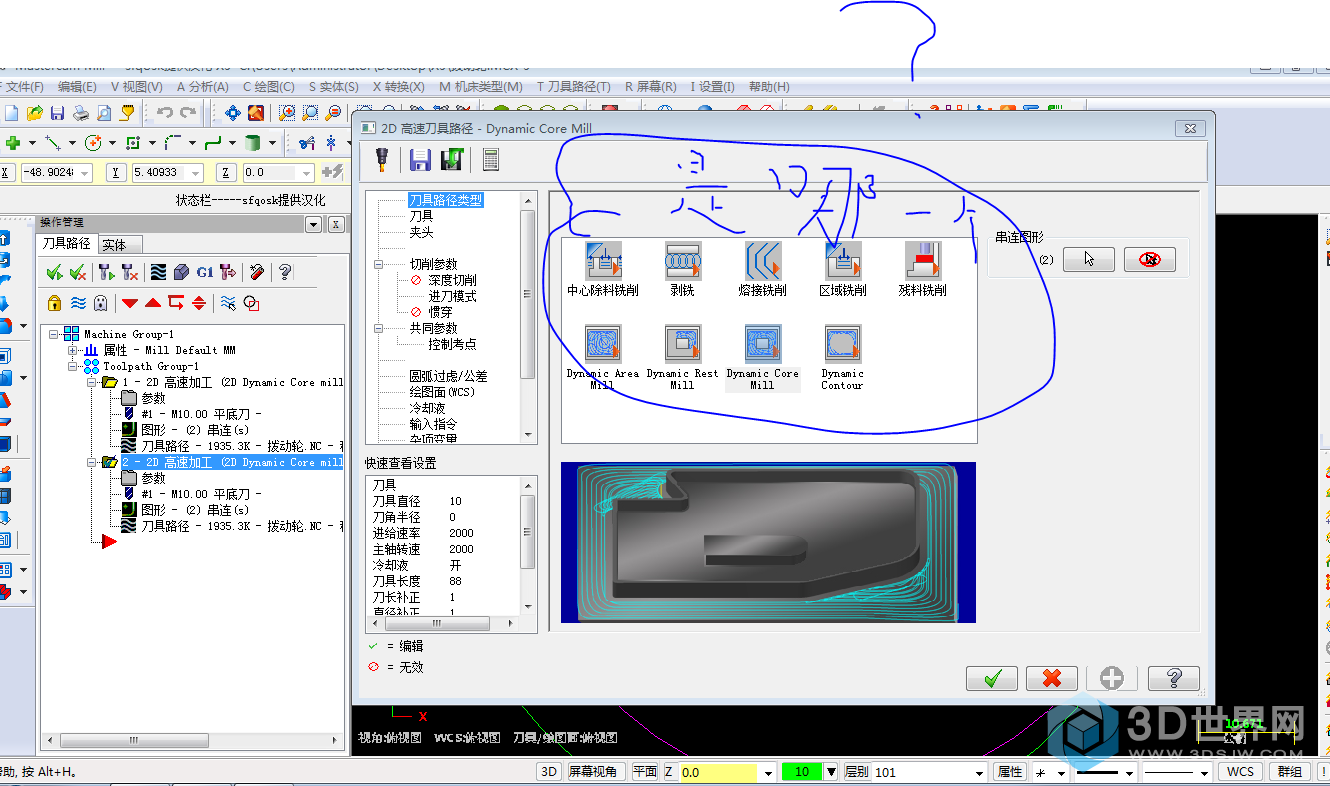Click the select all operations icon
The height and width of the screenshot is (786, 1330).
(55, 272)
